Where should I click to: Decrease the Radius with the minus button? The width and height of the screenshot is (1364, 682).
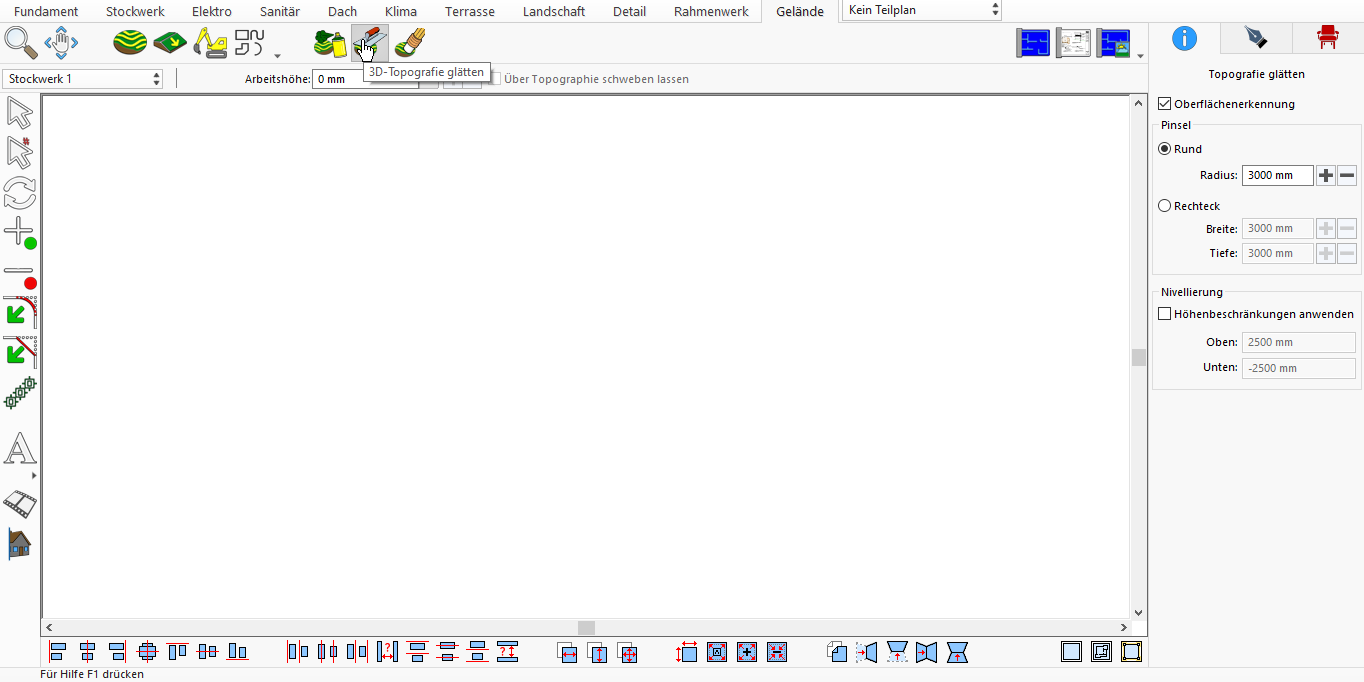pos(1347,176)
